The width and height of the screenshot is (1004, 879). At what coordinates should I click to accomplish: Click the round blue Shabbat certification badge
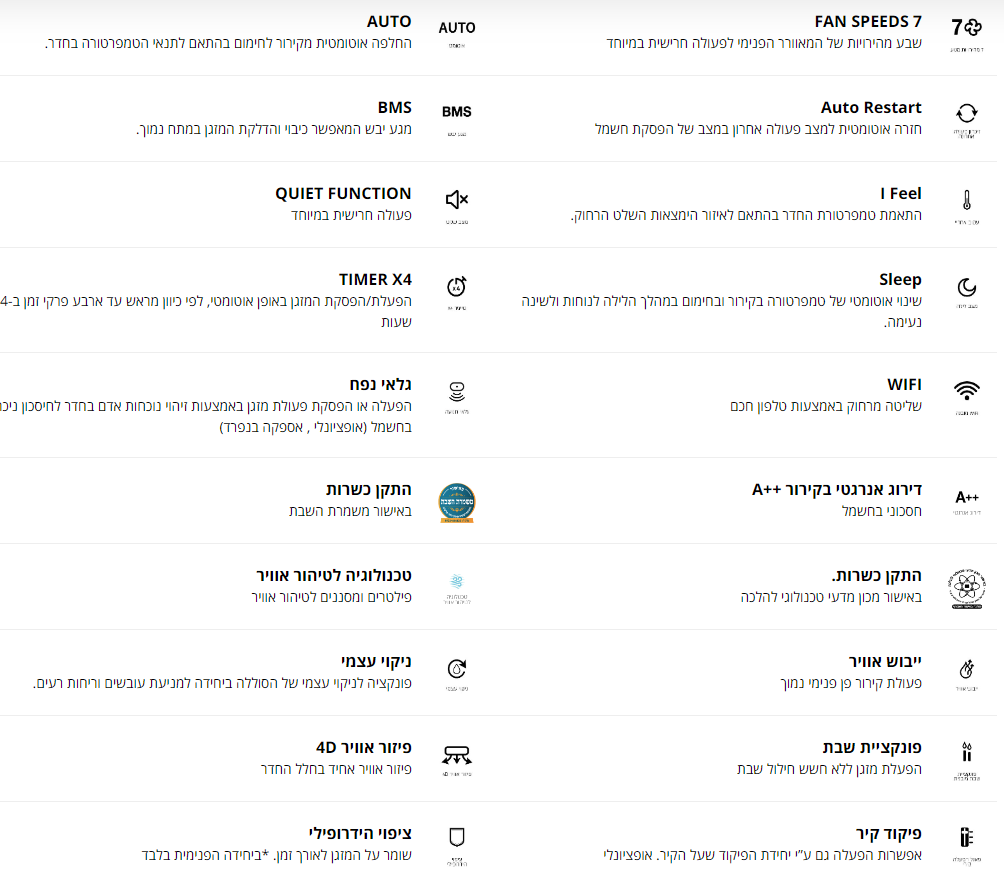click(x=457, y=502)
